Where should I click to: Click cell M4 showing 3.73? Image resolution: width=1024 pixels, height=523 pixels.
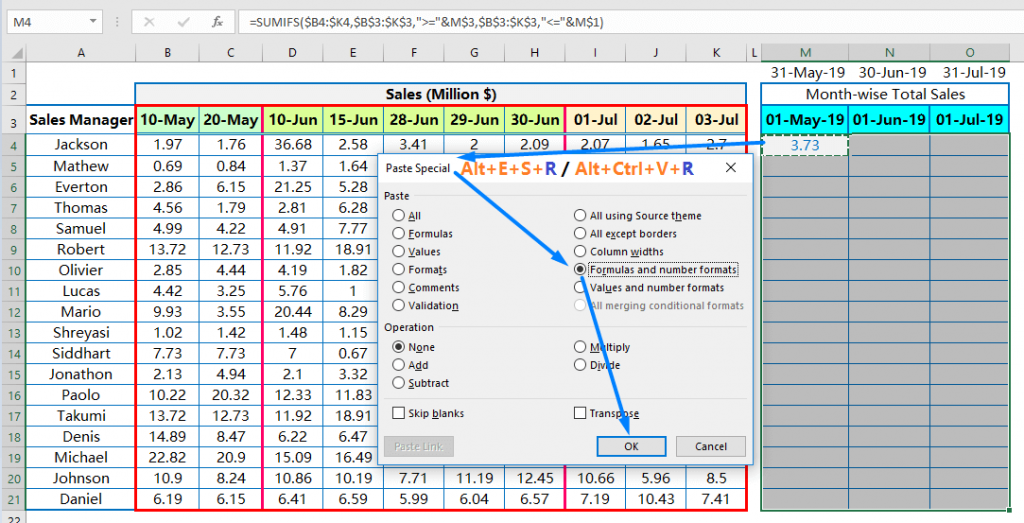[804, 145]
